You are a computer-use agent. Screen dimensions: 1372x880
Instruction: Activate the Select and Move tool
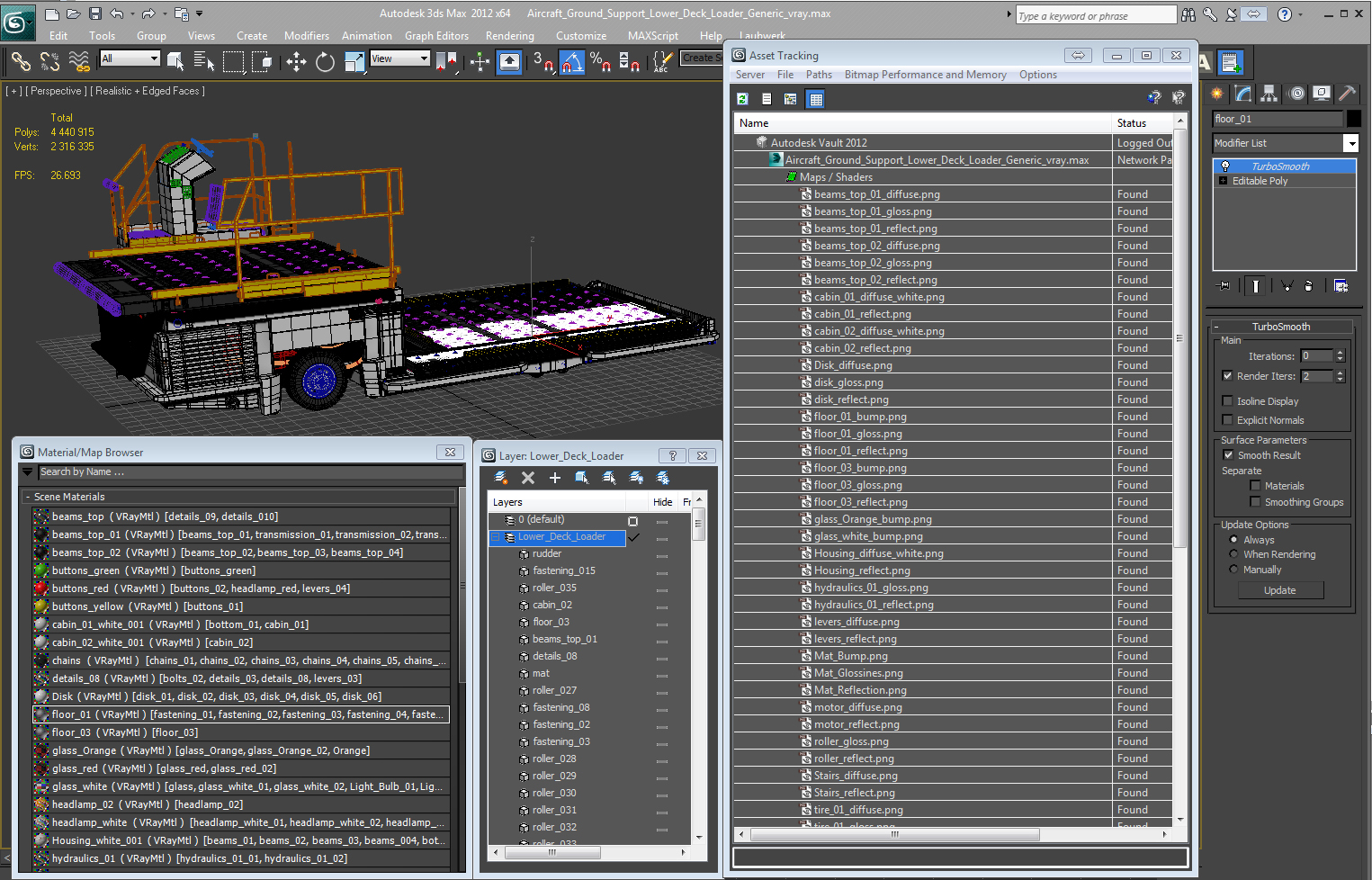296,61
